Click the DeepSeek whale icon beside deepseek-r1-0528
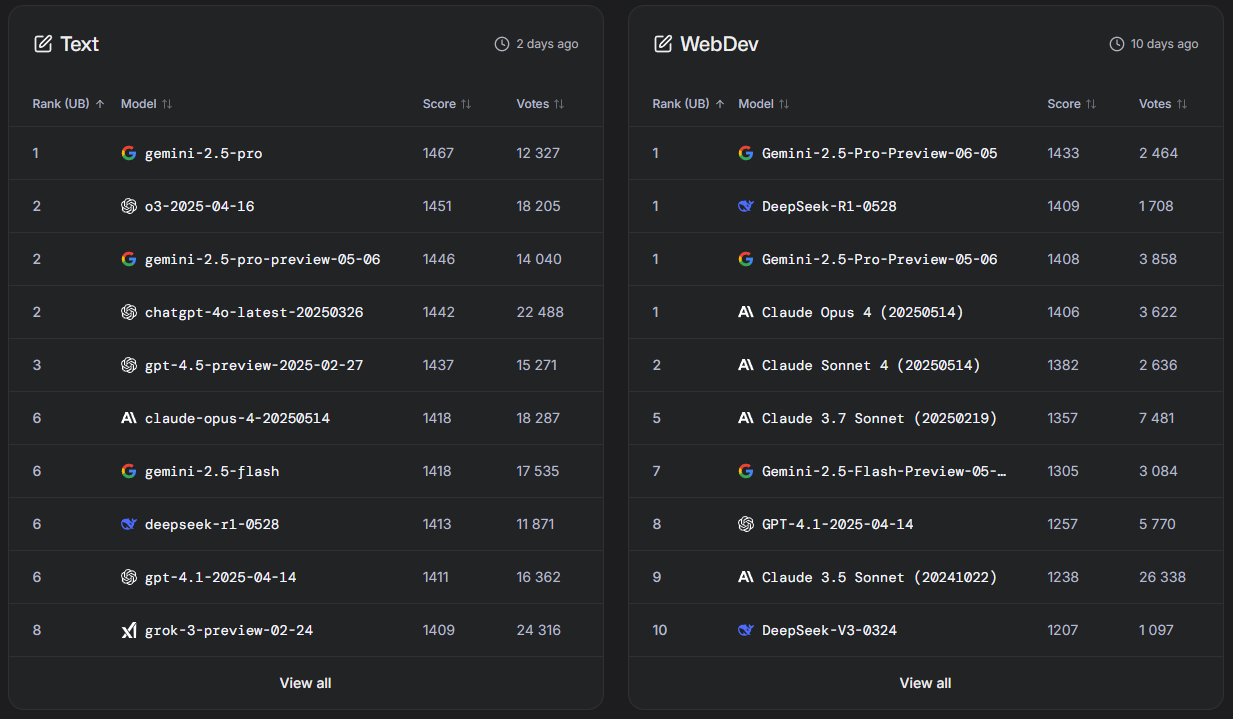Image resolution: width=1233 pixels, height=719 pixels. click(128, 524)
